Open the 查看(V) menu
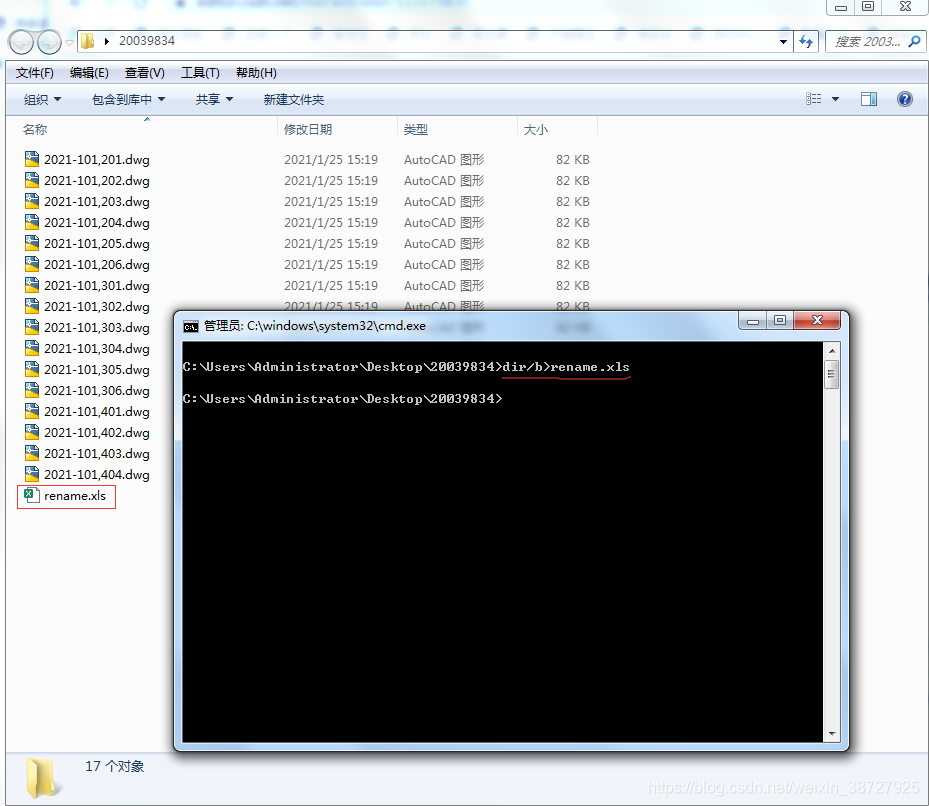929x806 pixels. pyautogui.click(x=145, y=72)
